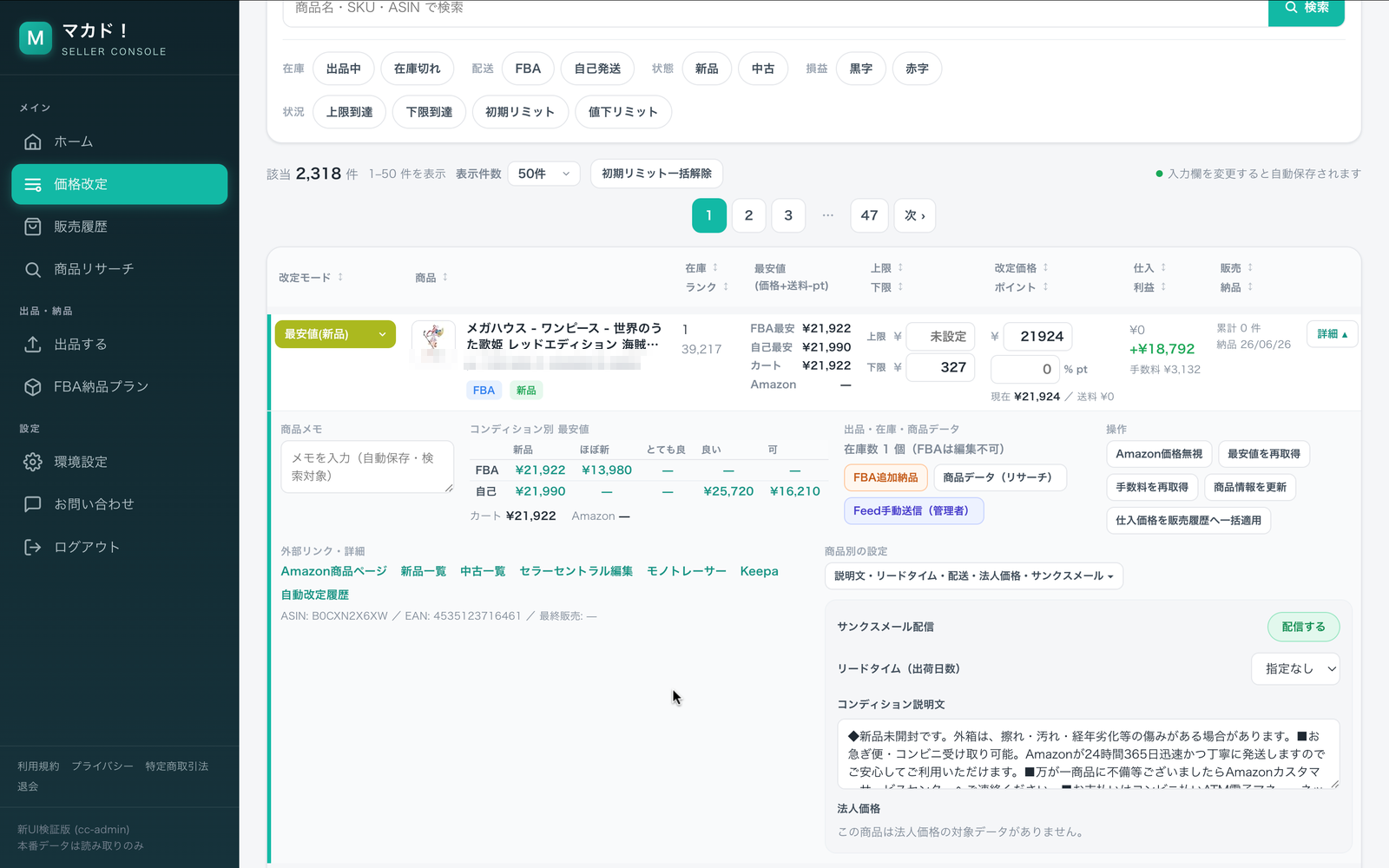Open リードタイム 指定なし dropdown
This screenshot has height=868, width=1389.
[x=1295, y=668]
